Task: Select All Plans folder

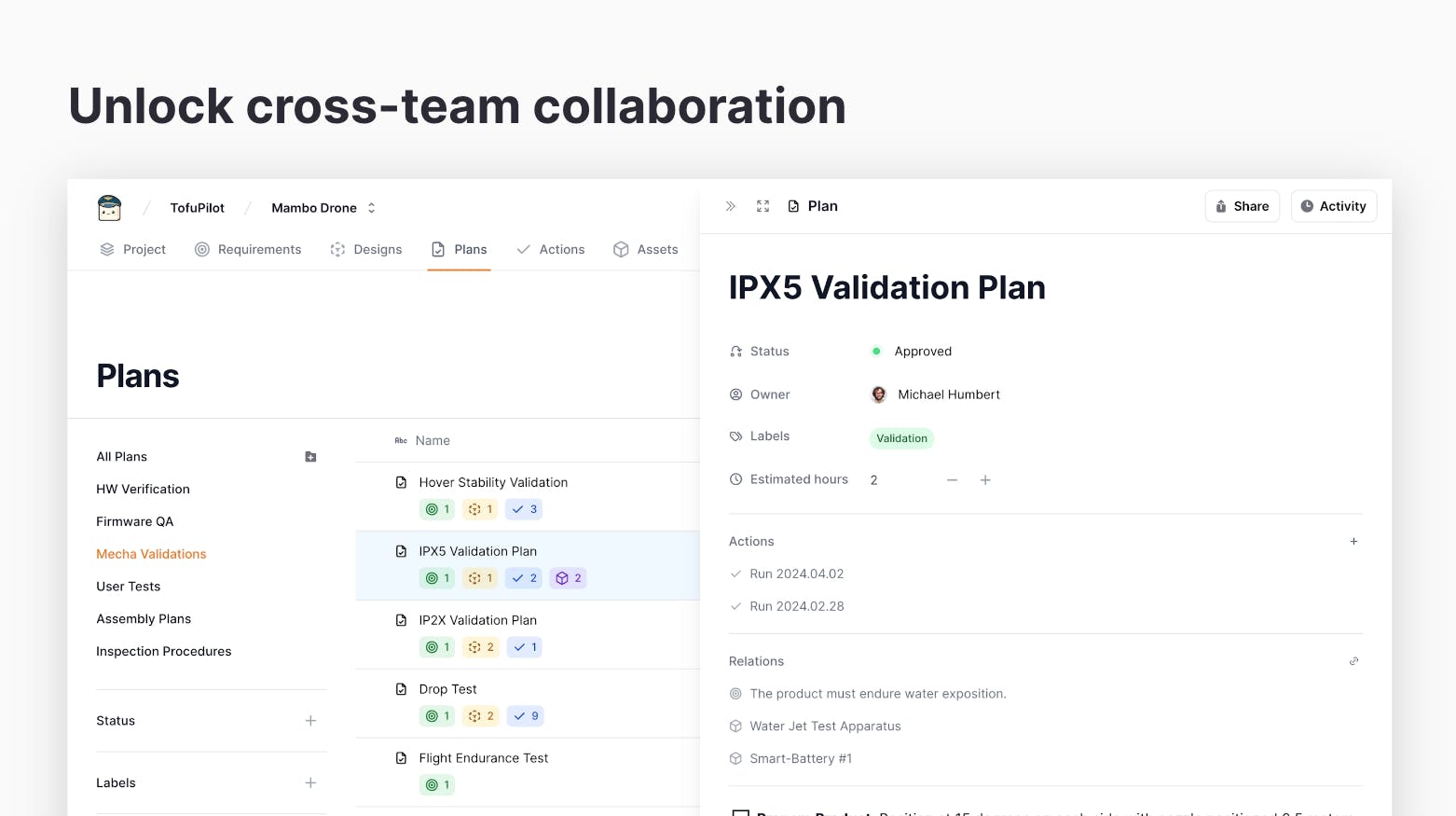Action: tap(122, 456)
